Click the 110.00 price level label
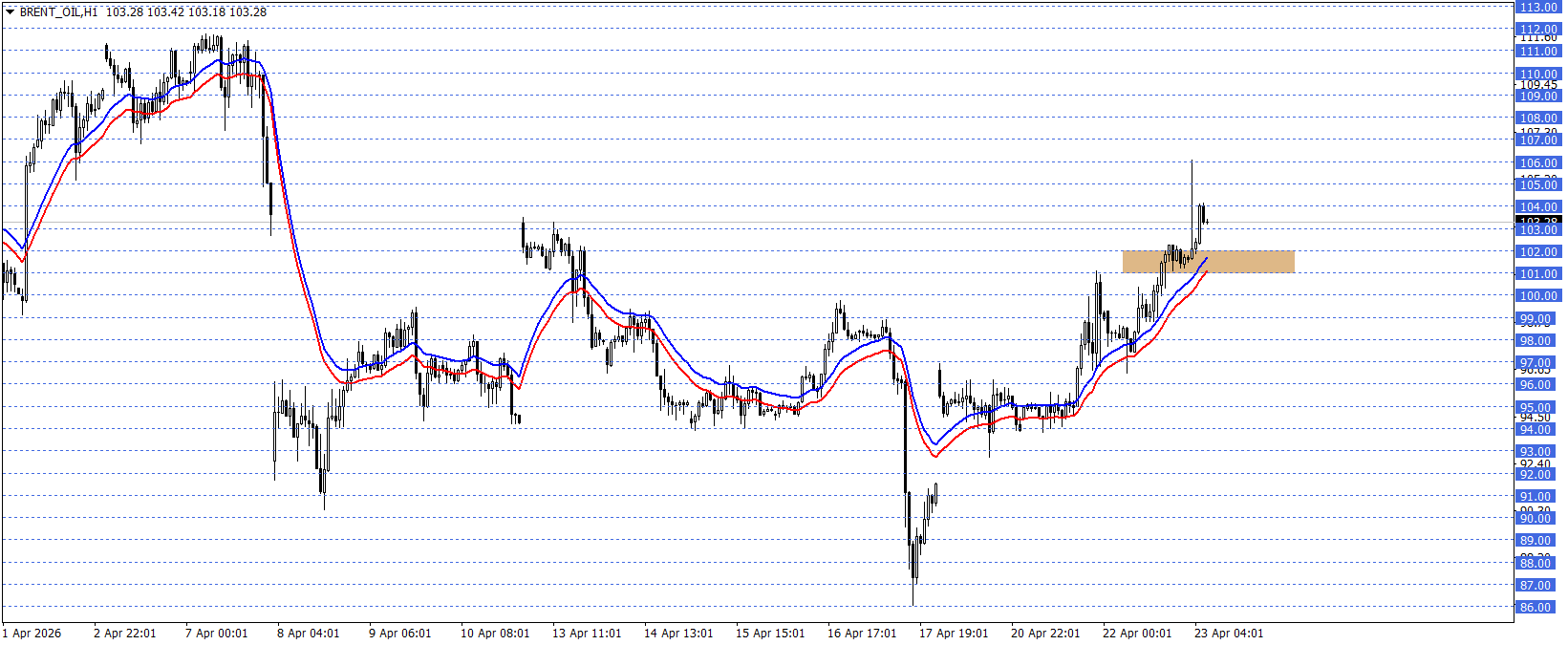This screenshot has height=645, width=1568. (1538, 74)
